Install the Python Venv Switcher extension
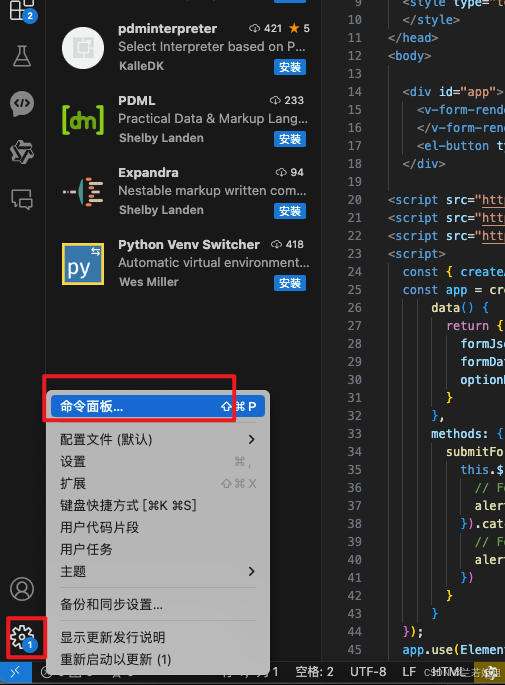Image resolution: width=505 pixels, height=685 pixels. [x=290, y=284]
